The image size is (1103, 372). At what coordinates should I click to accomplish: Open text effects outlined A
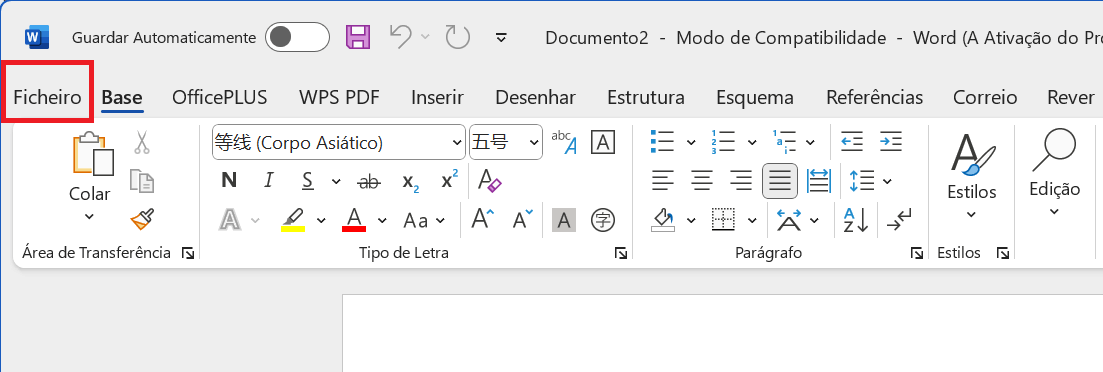click(x=230, y=220)
